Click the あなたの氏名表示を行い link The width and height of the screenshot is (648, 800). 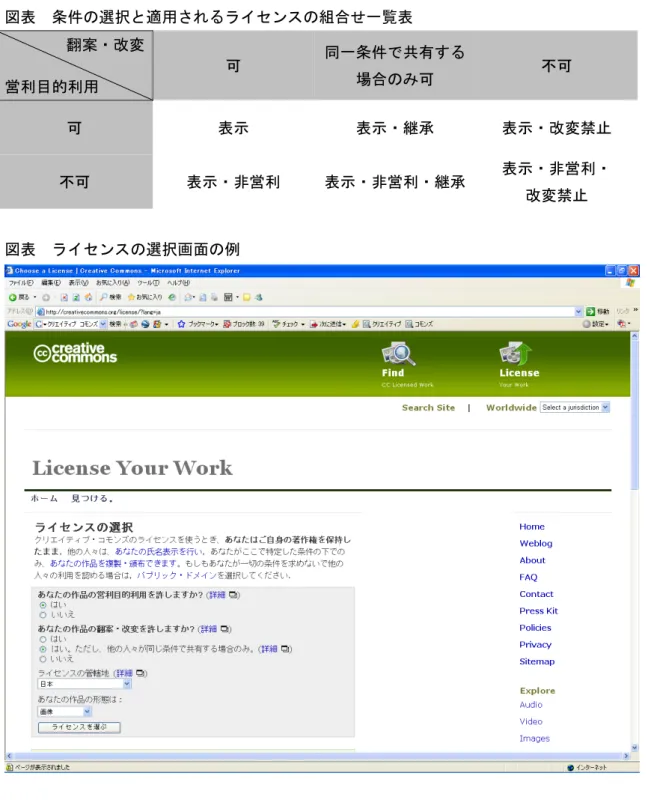click(x=160, y=552)
